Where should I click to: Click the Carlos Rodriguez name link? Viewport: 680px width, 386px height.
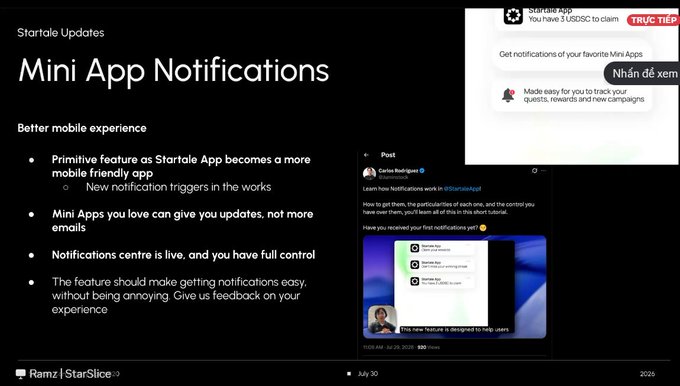(398, 170)
